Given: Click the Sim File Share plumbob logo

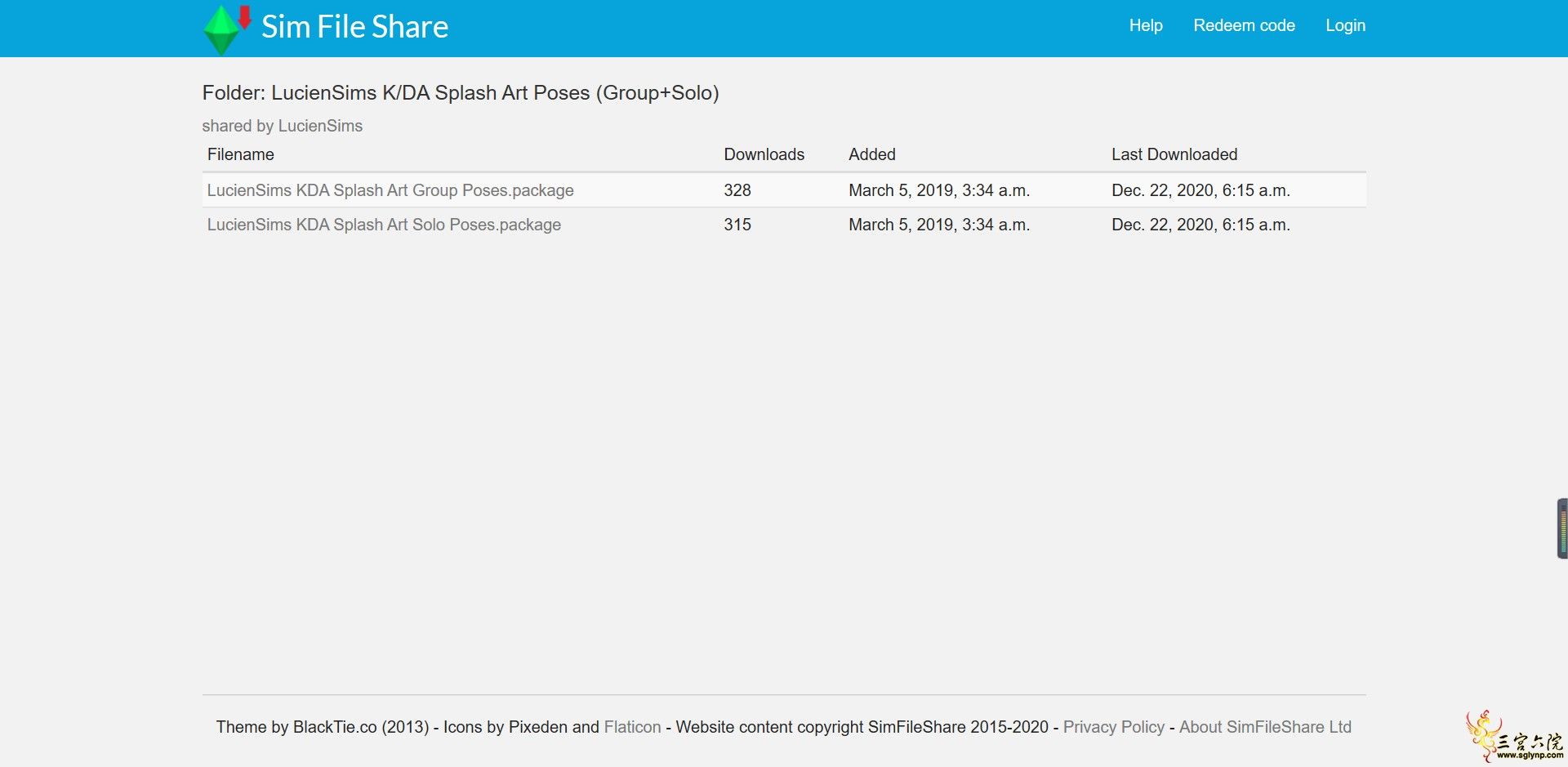Looking at the screenshot, I should pyautogui.click(x=227, y=29).
